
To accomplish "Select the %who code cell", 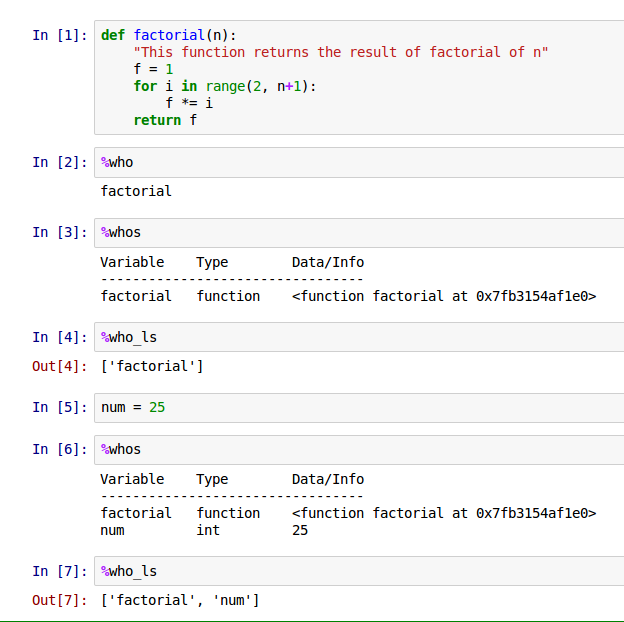I will (x=360, y=162).
